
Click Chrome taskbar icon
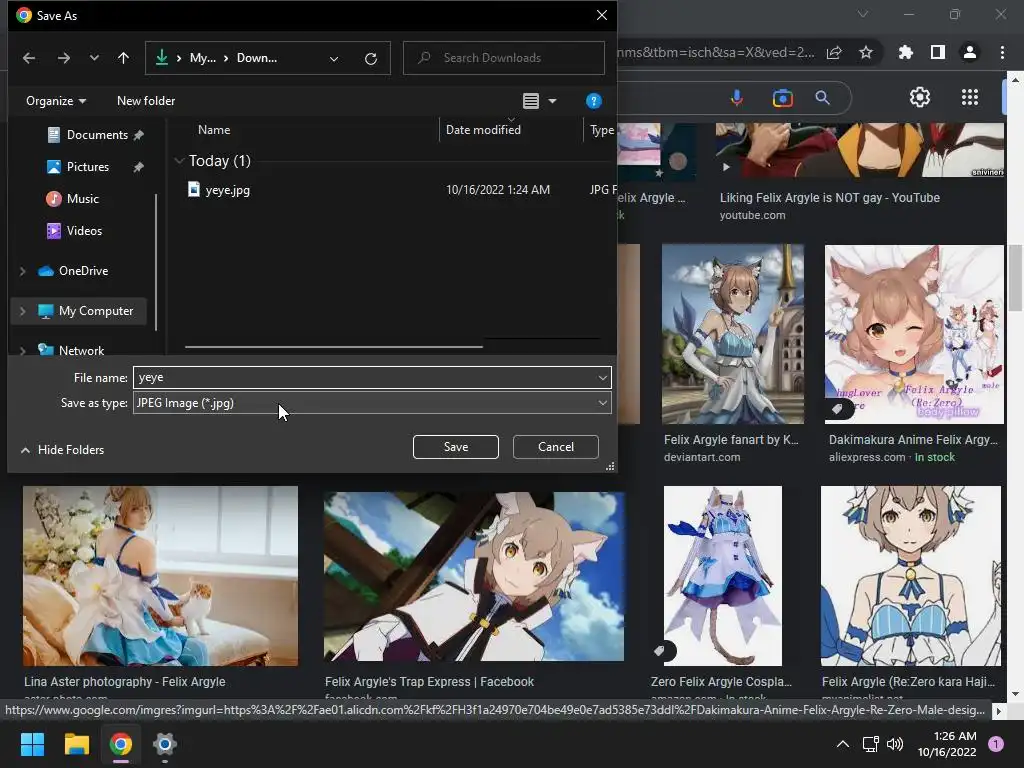[x=121, y=744]
